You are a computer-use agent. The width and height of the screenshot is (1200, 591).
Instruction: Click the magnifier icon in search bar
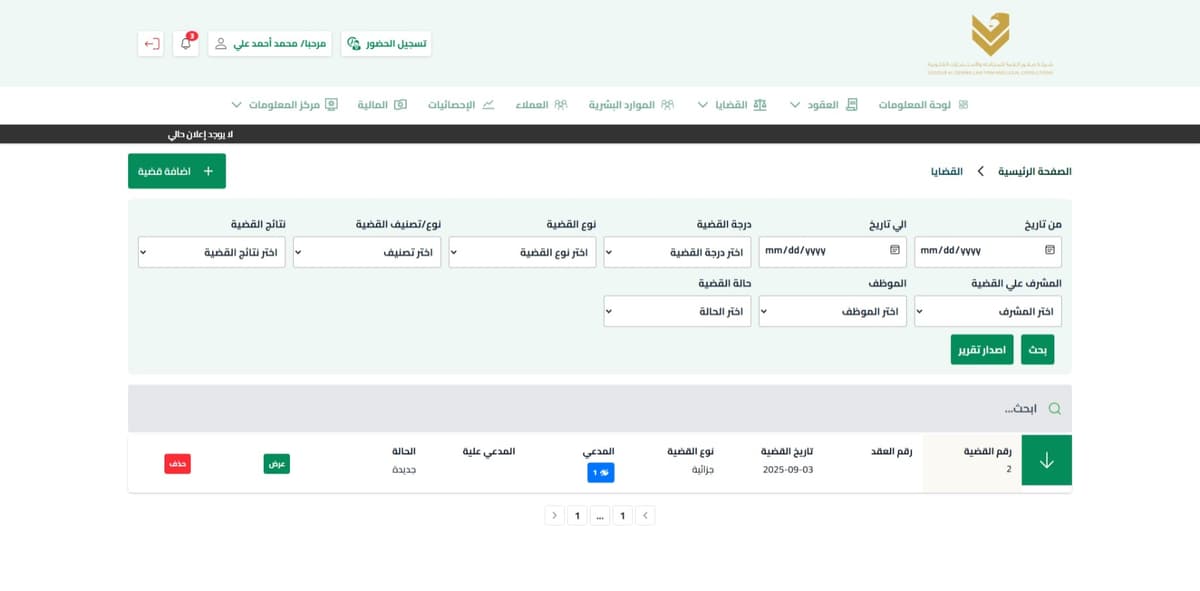pos(1053,408)
